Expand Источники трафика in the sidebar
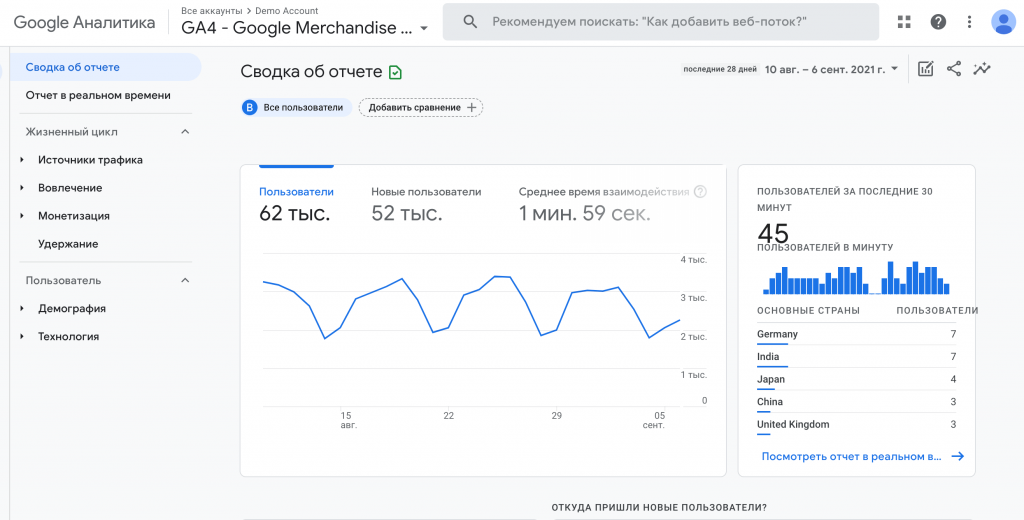The height and width of the screenshot is (520, 1024). pyautogui.click(x=90, y=160)
